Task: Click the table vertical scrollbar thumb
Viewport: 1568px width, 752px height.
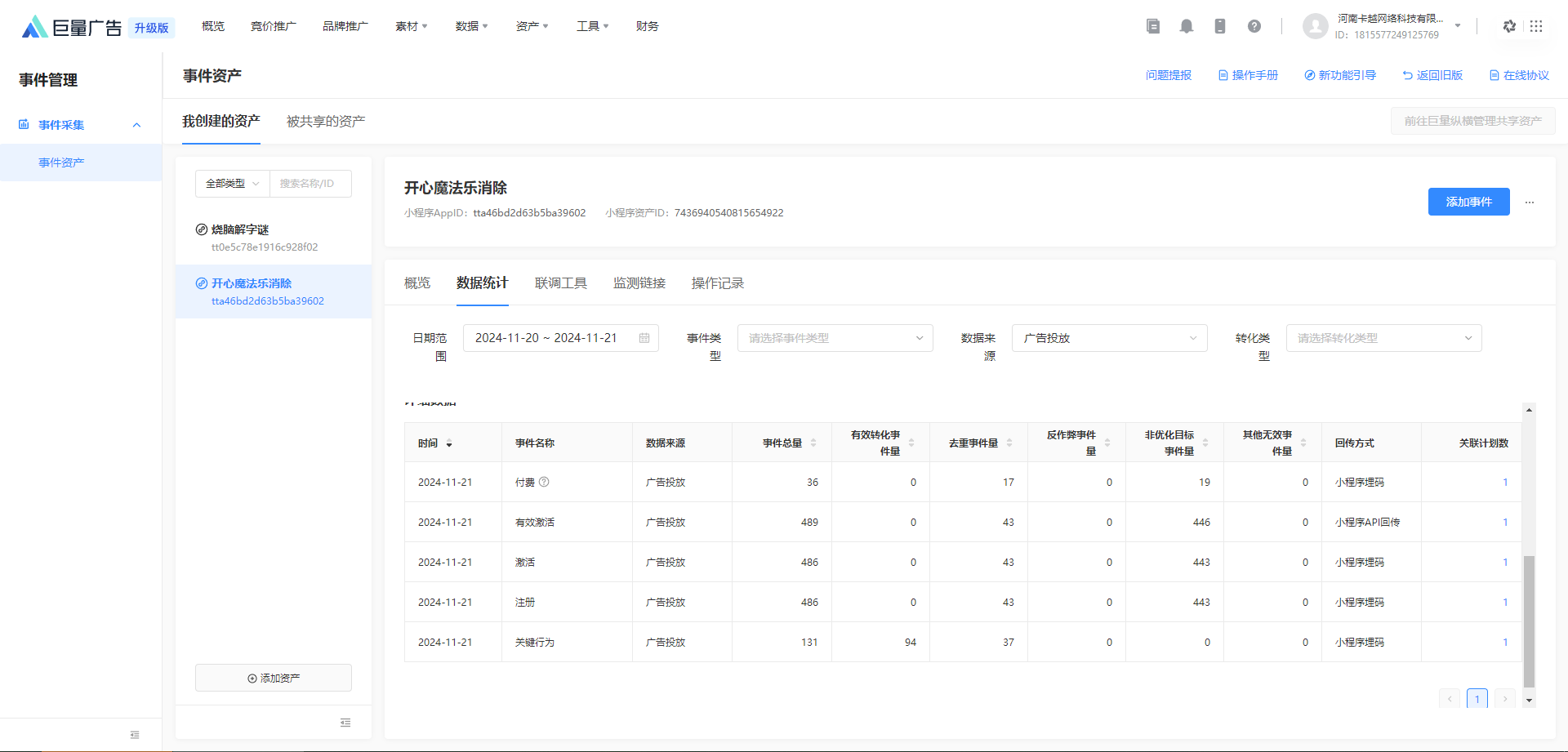Action: [x=1530, y=621]
